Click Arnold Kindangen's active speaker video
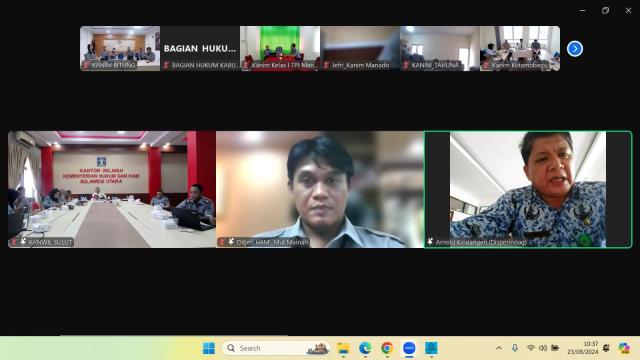Viewport: 640px width, 360px height. point(528,189)
